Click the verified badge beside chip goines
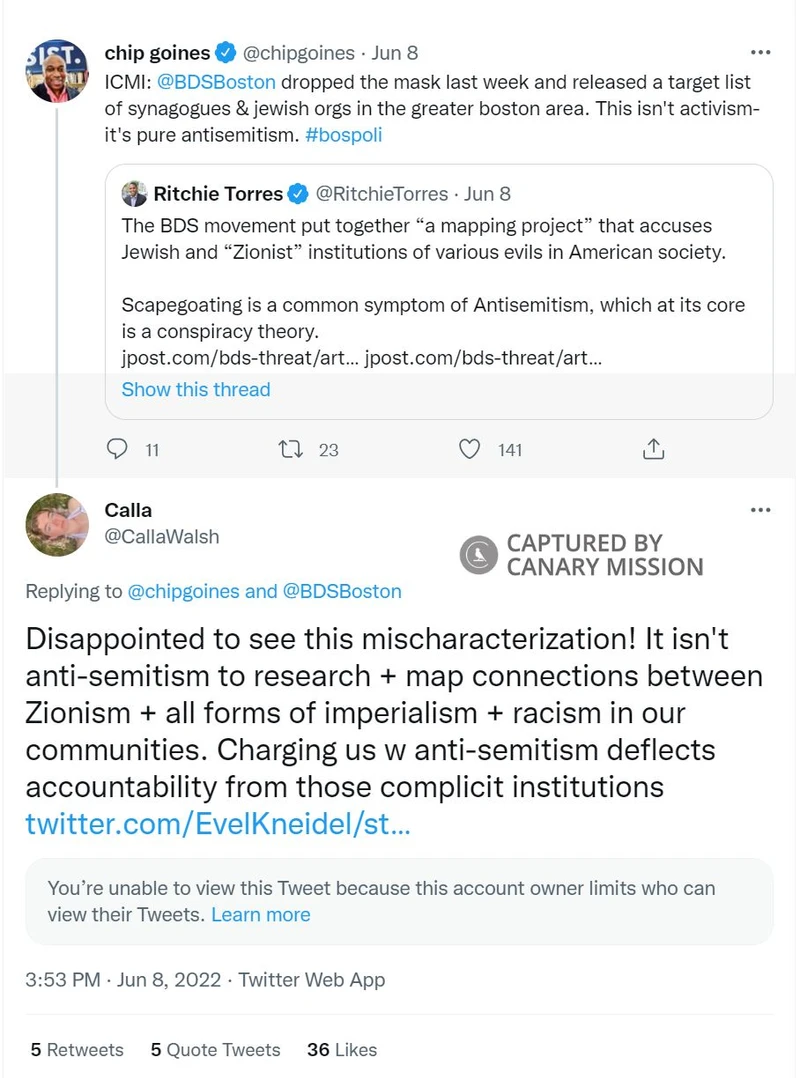Viewport: 800px width, 1078px height. coord(227,53)
